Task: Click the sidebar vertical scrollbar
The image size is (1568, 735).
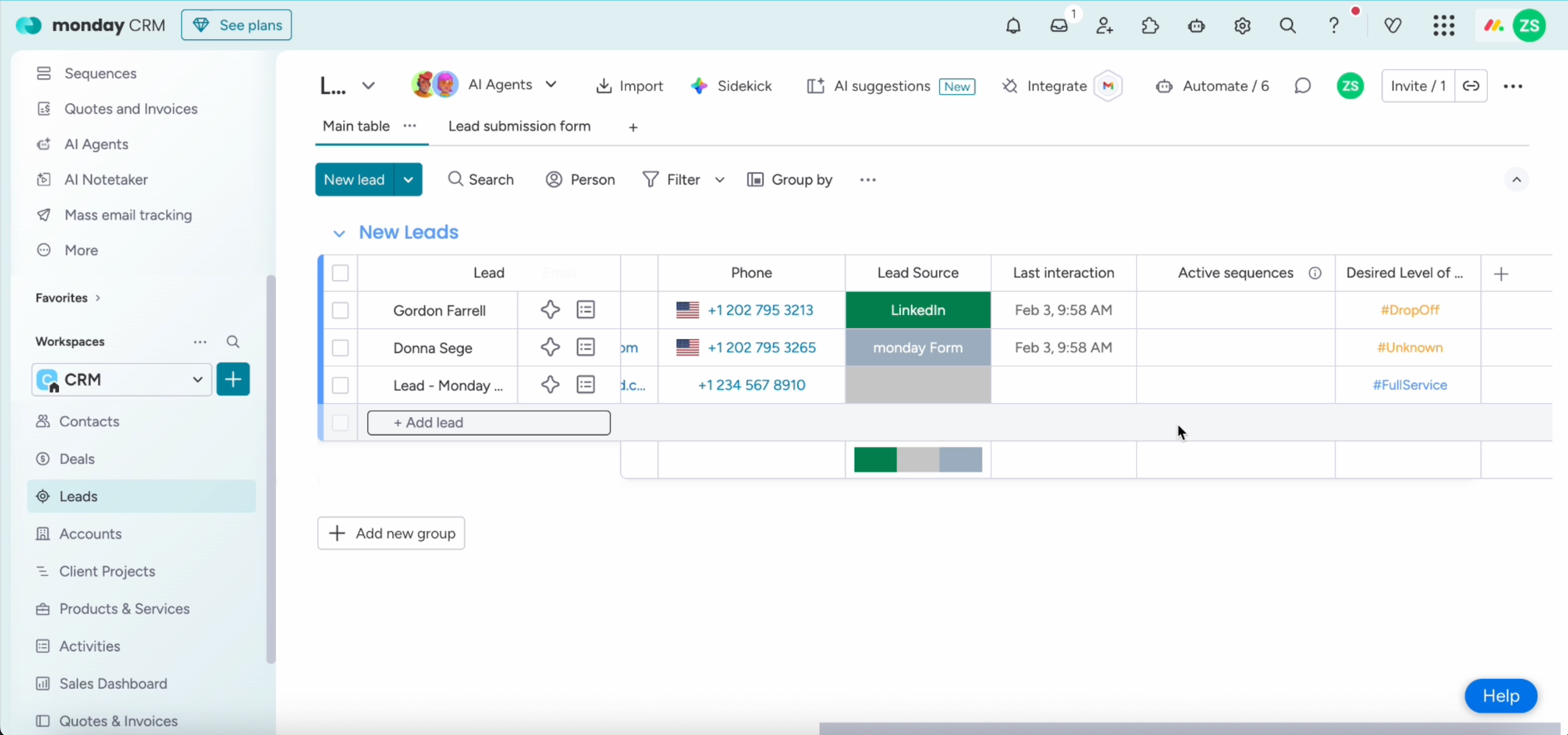Action: pos(271,469)
